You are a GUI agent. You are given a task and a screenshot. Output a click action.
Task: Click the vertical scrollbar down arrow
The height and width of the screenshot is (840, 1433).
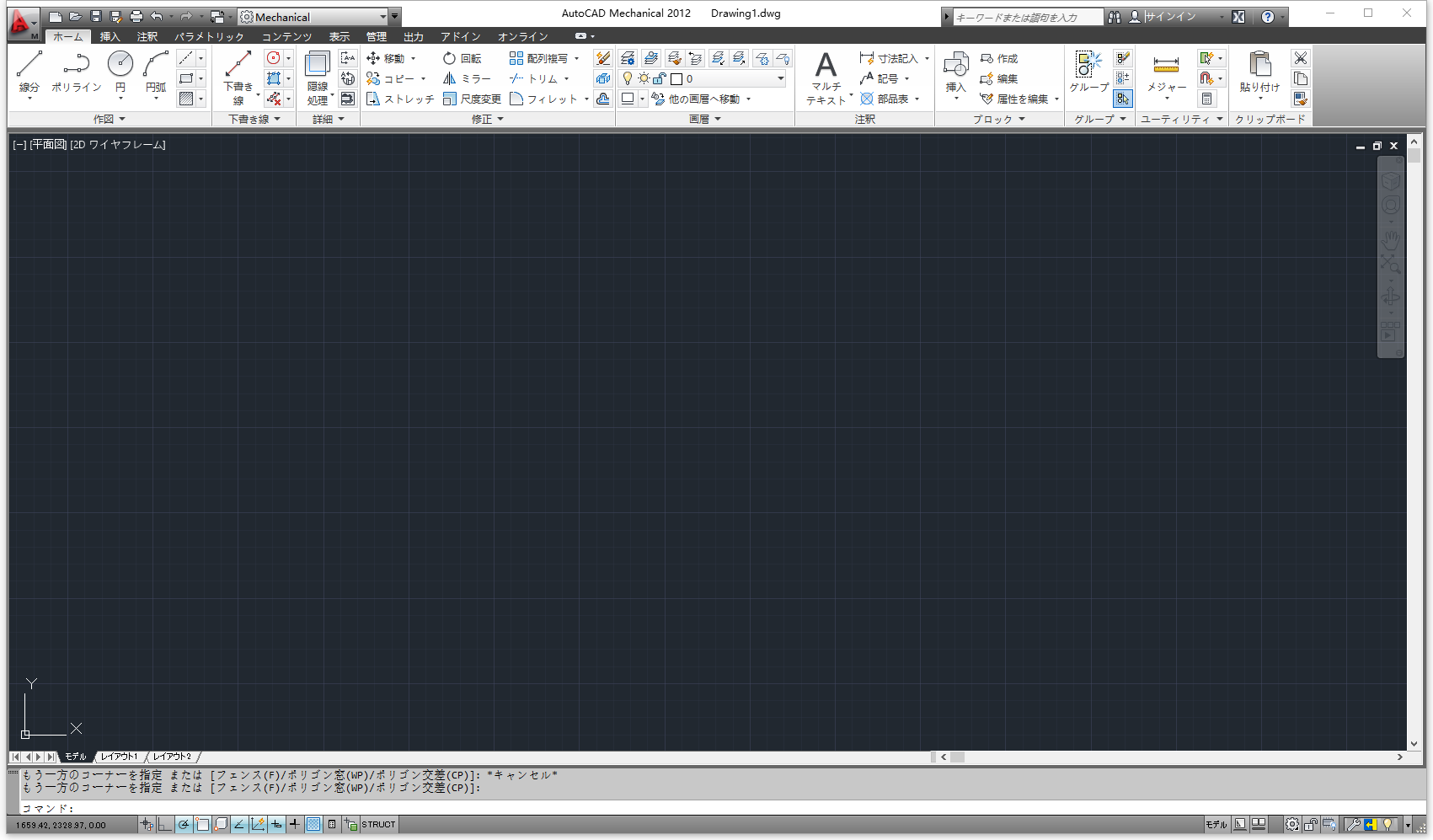[1414, 744]
